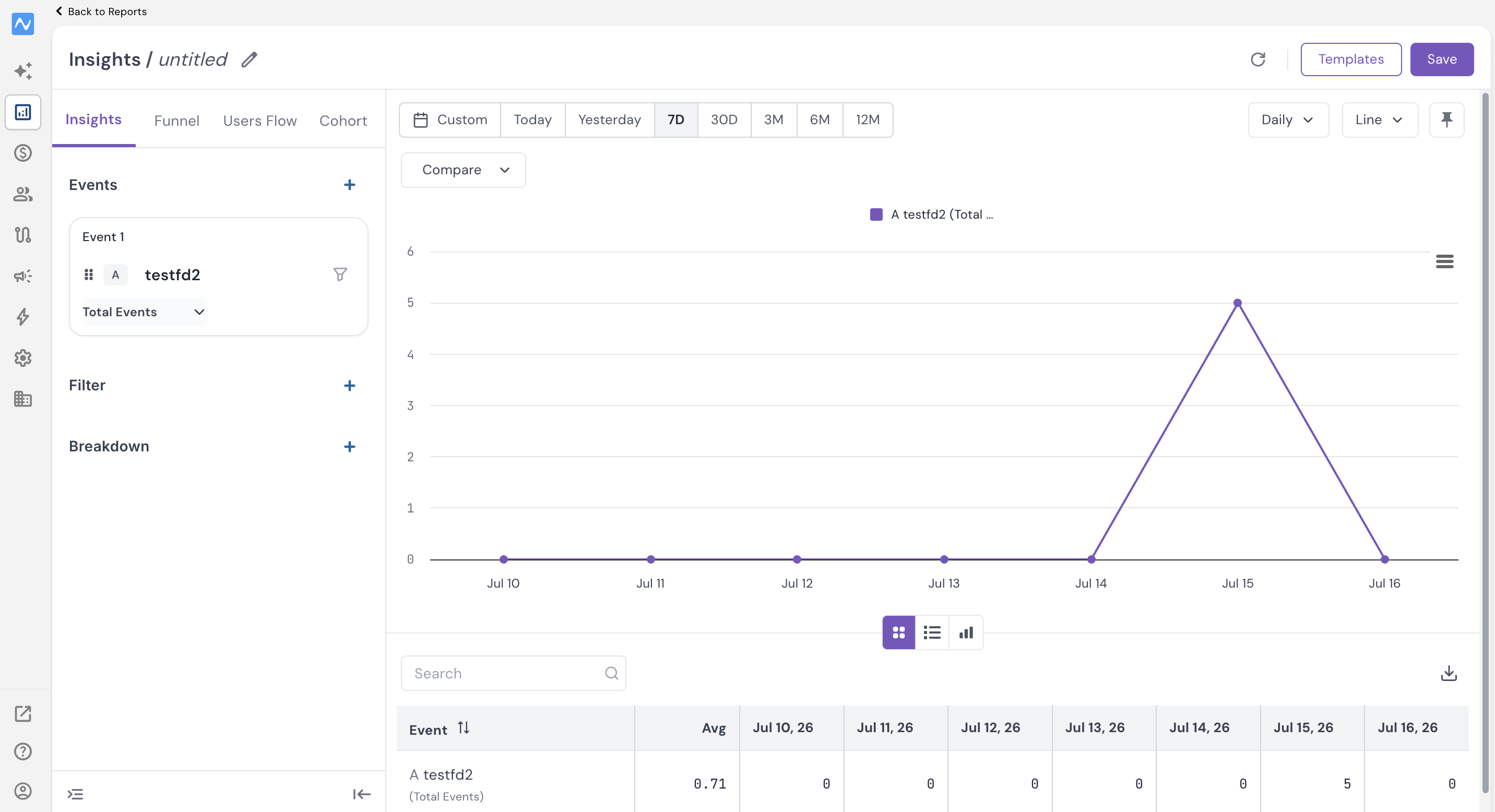This screenshot has width=1495, height=812.
Task: Select the 30D date range
Action: [723, 120]
